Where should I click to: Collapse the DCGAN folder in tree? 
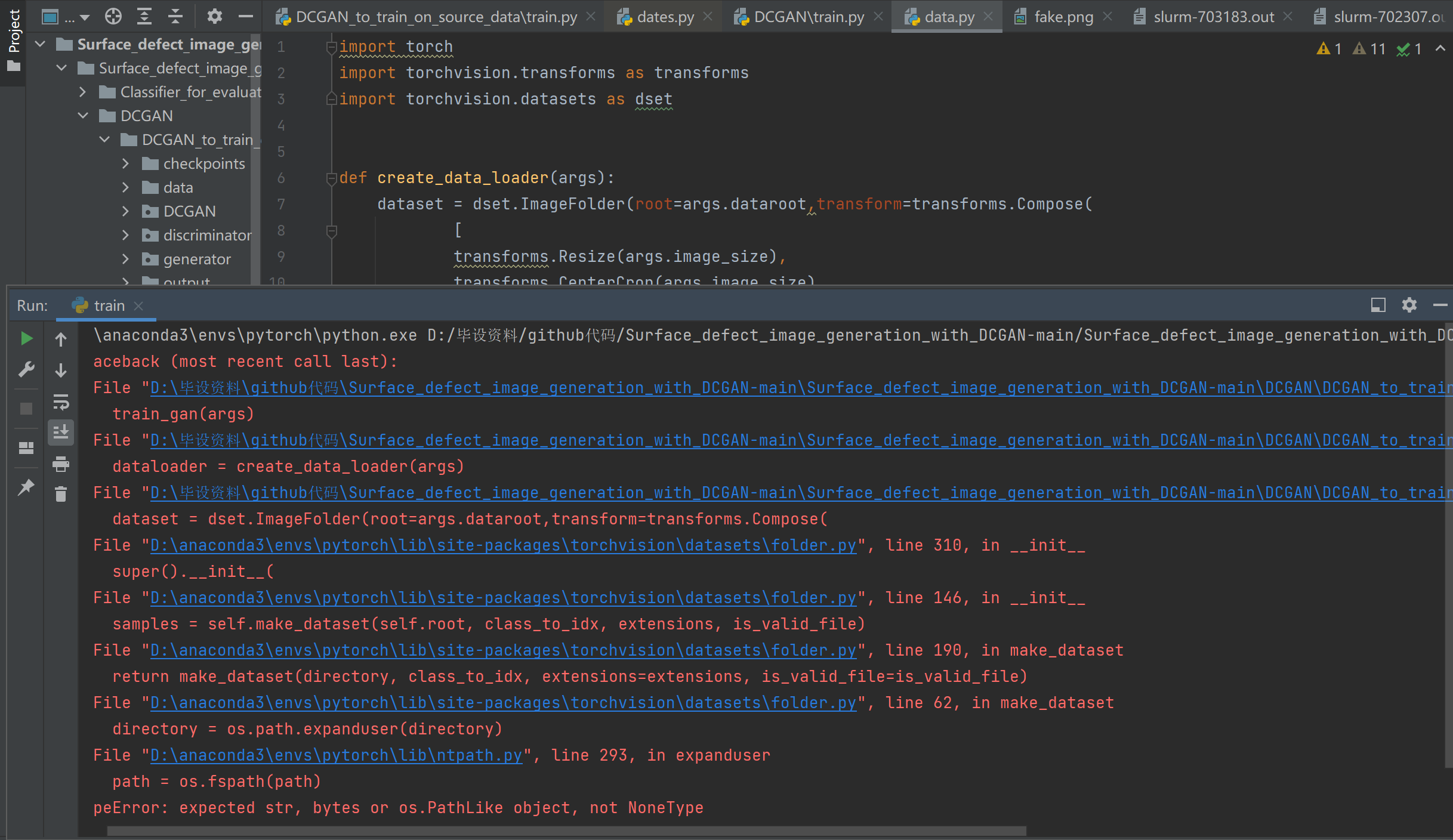[x=83, y=116]
